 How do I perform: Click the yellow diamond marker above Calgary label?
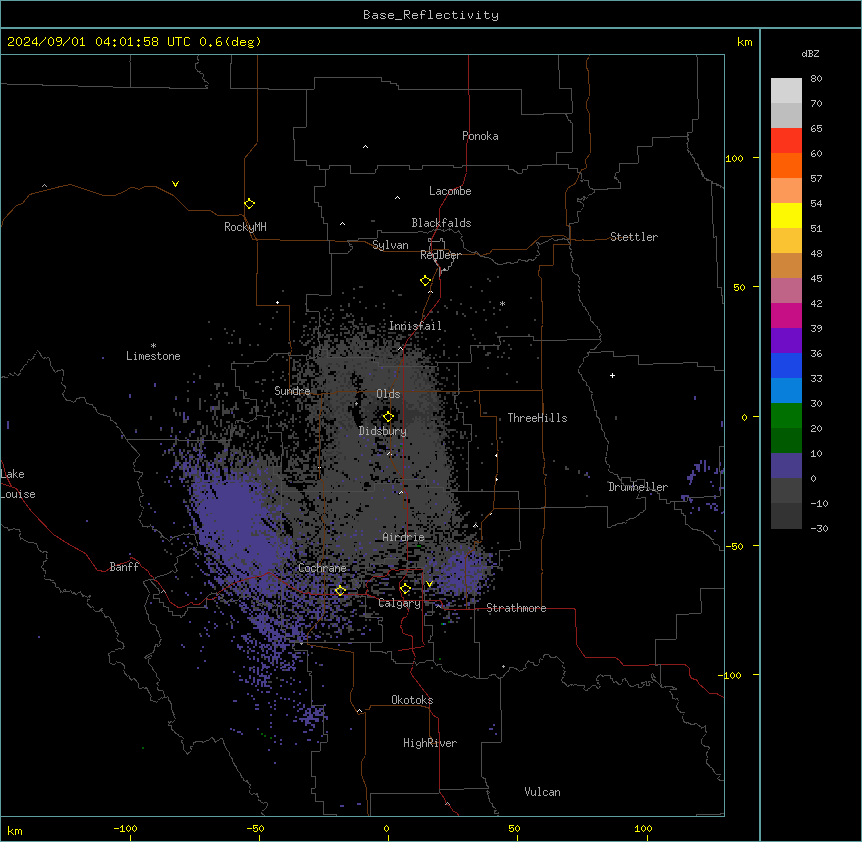405,589
